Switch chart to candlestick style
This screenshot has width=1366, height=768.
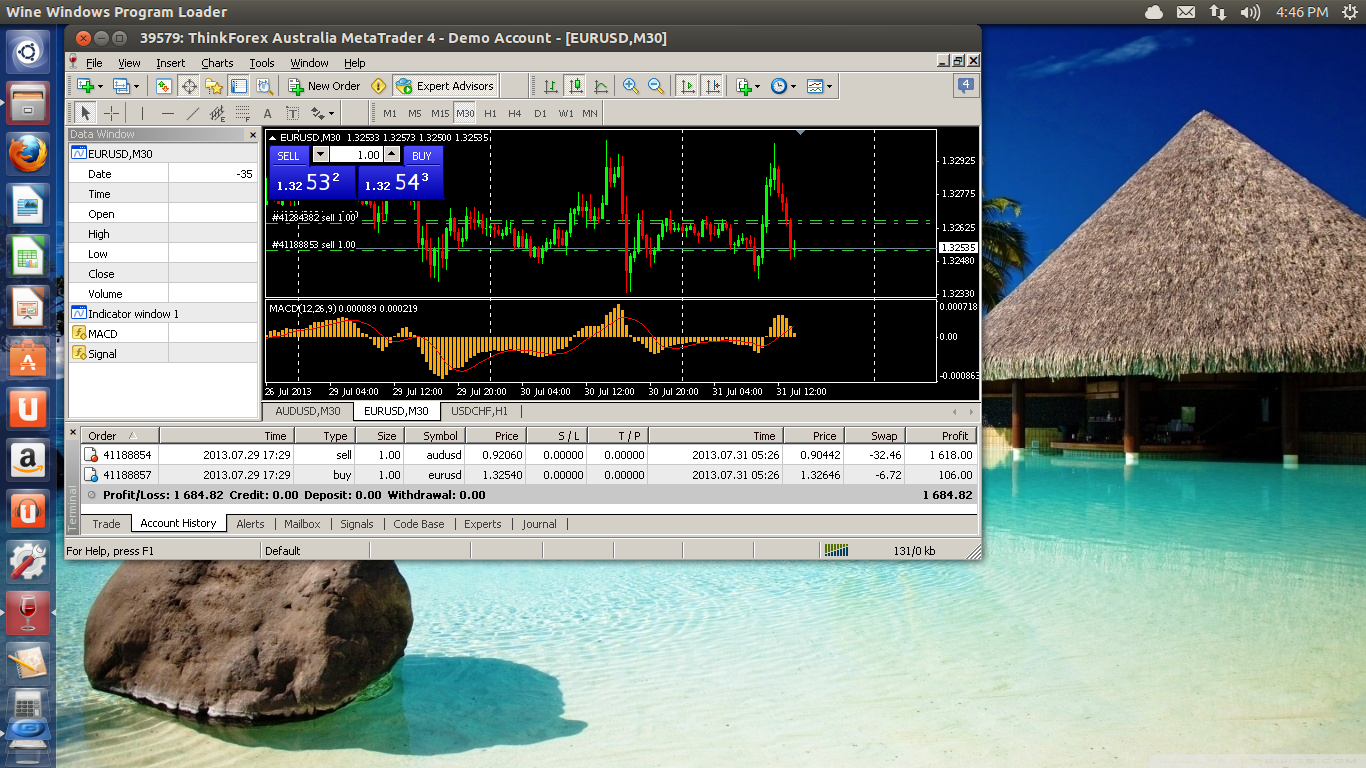[576, 86]
